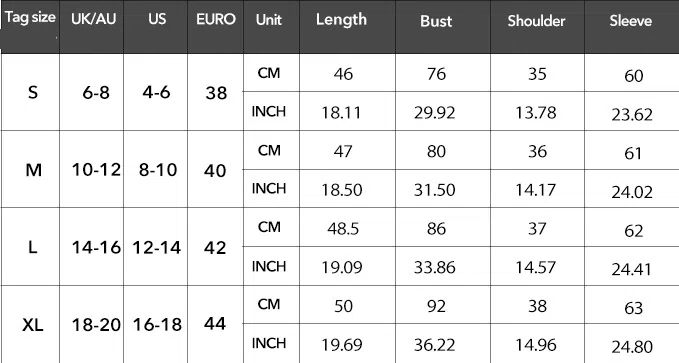Click the XL tag size cell
The height and width of the screenshot is (363, 679).
[x=33, y=324]
